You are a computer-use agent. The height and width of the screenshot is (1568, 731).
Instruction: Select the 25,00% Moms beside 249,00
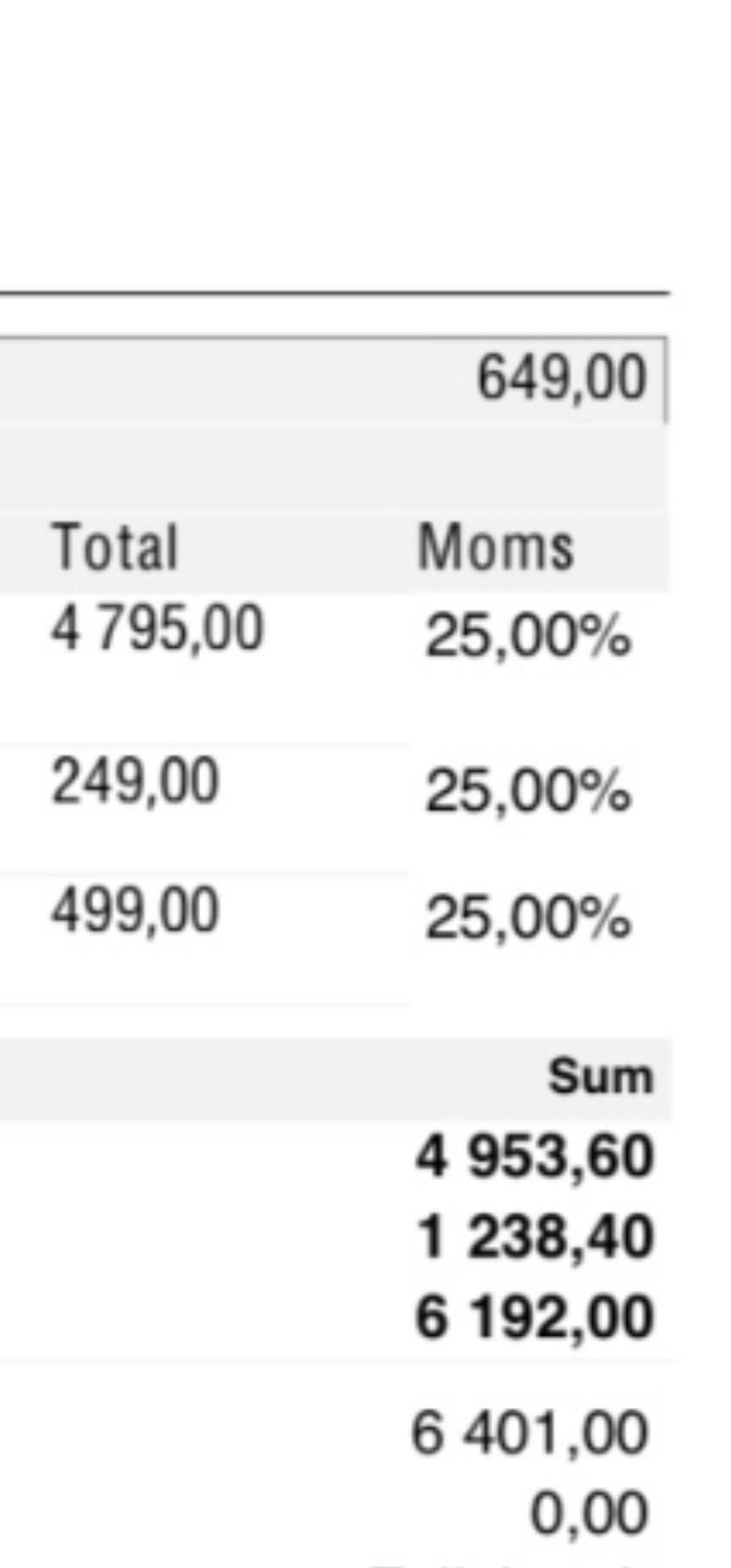[x=528, y=791]
